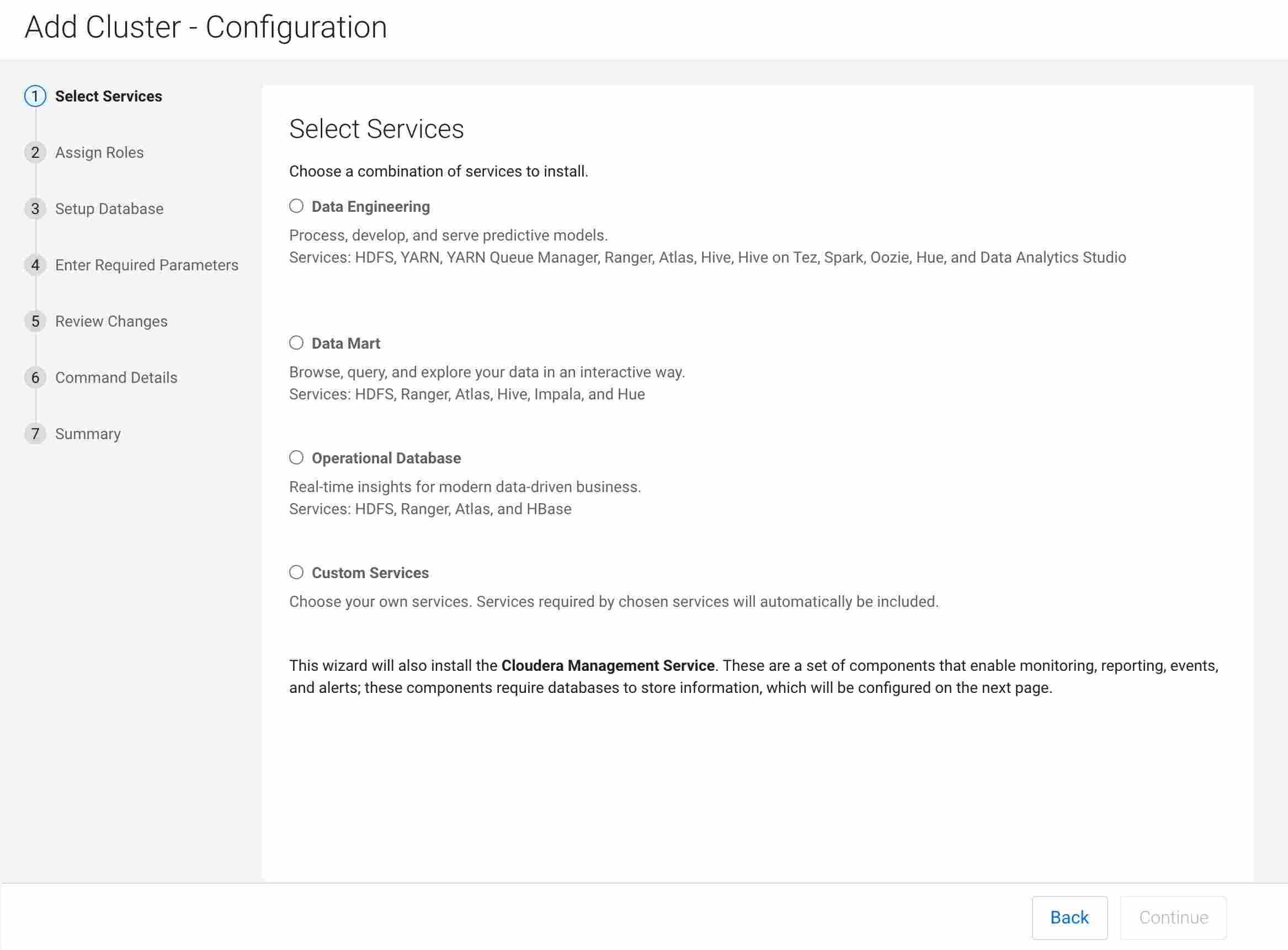Screen dimensions: 1288x950
Task: Jump to Enter Required Parameters step
Action: click(147, 265)
